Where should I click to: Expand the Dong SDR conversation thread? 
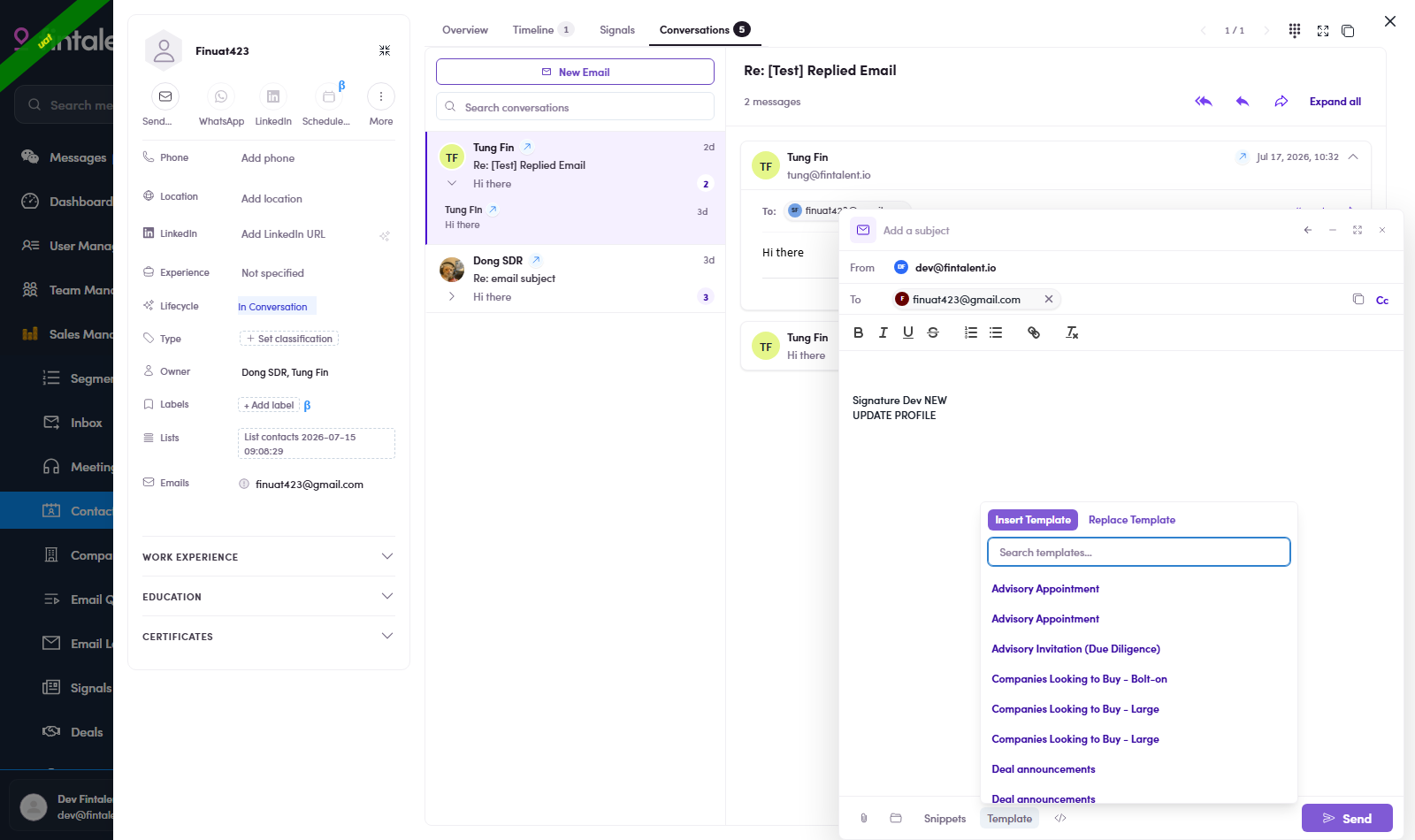[452, 297]
